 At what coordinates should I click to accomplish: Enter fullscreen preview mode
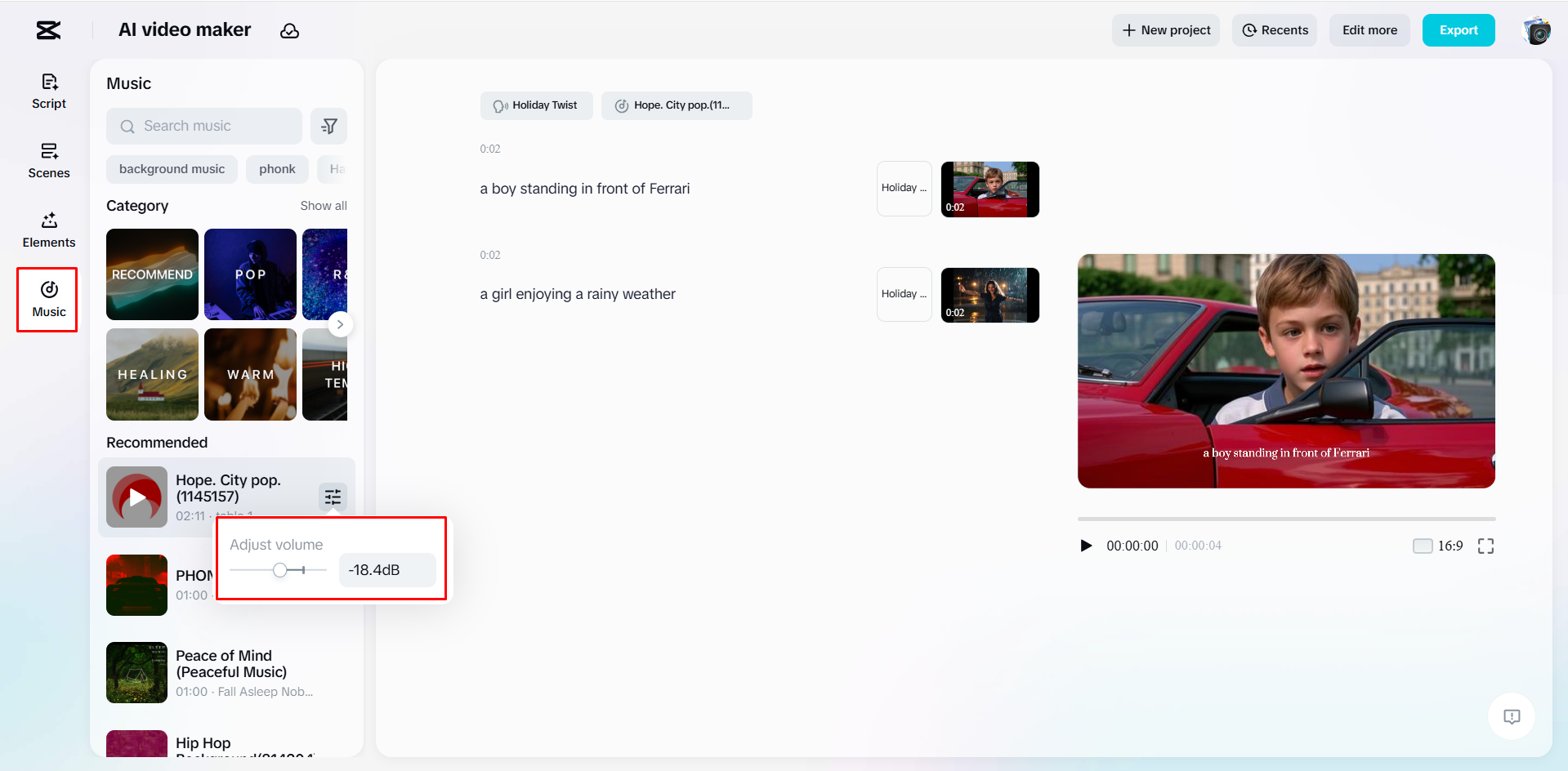click(x=1486, y=546)
